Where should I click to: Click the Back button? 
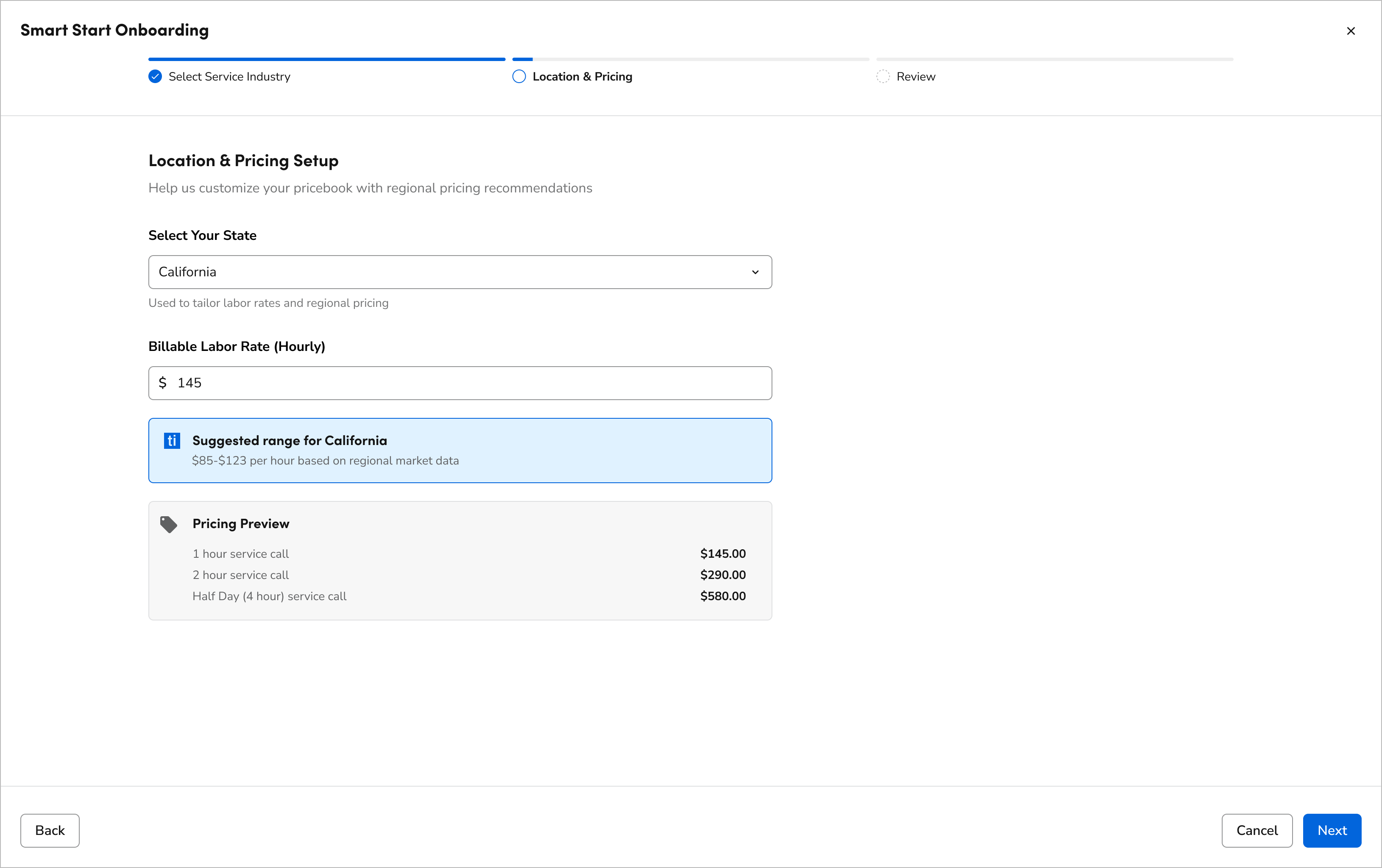tap(50, 830)
